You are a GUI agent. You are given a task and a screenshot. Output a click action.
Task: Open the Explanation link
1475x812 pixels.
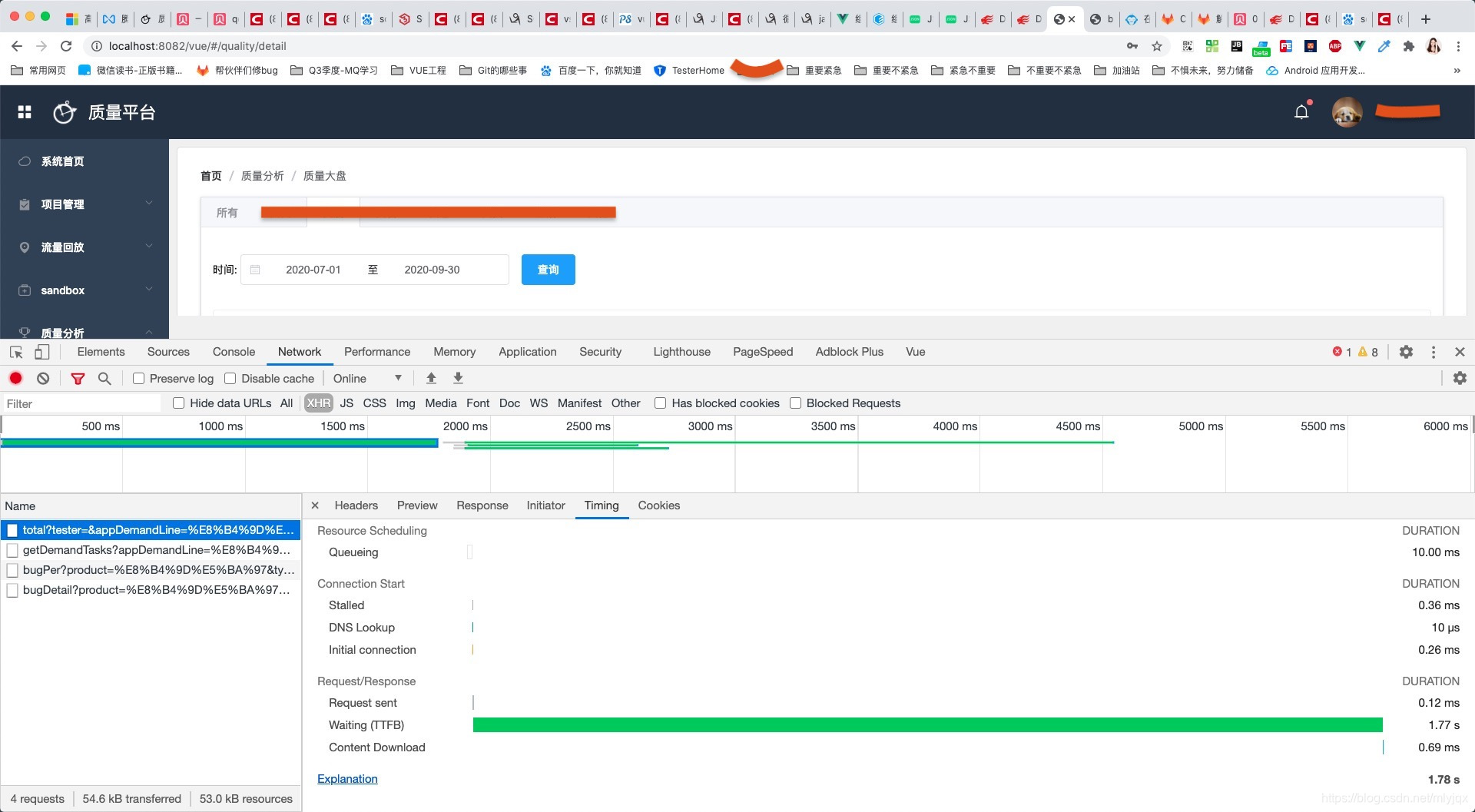click(347, 779)
